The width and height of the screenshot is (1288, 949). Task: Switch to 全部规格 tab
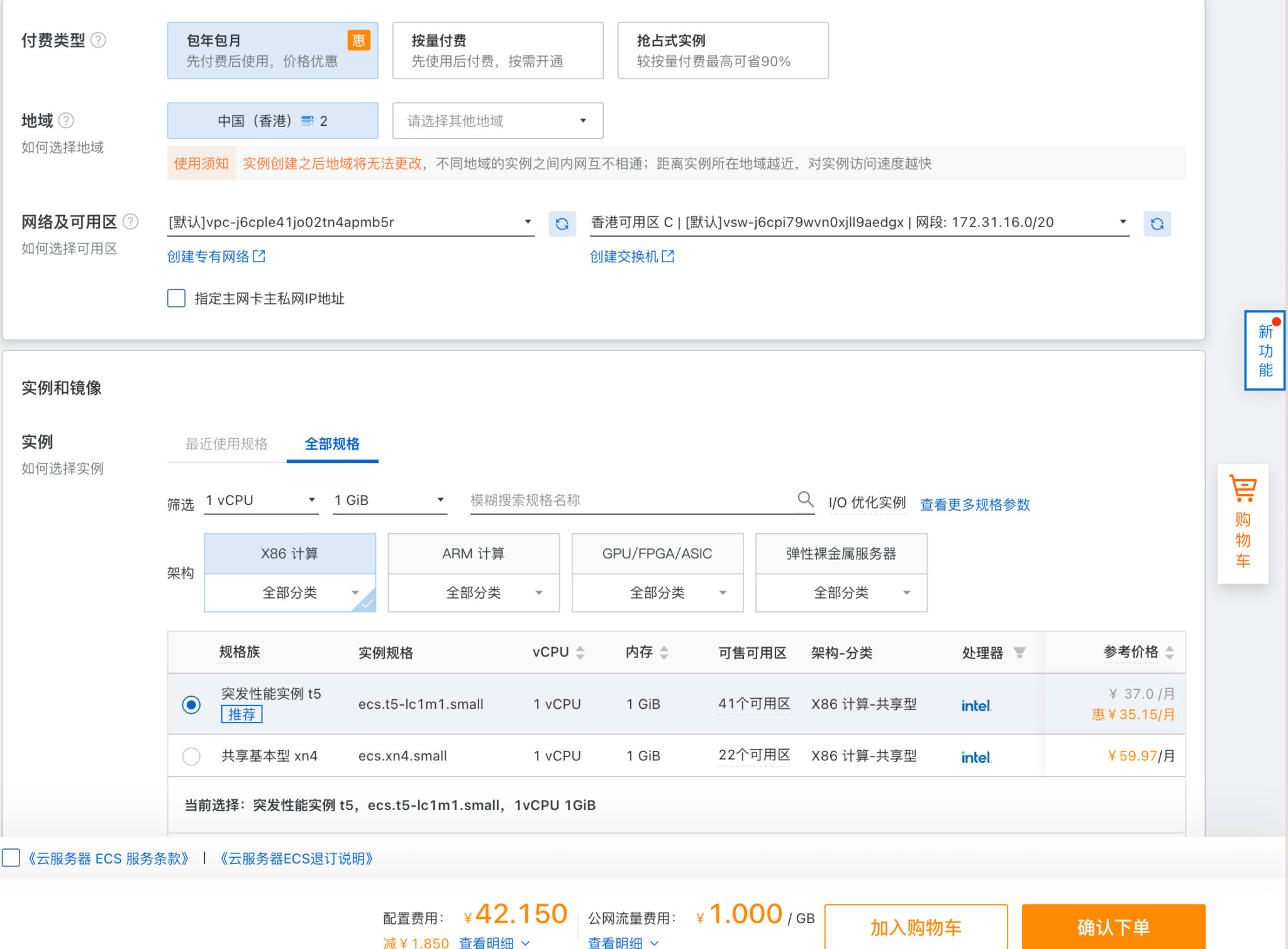(x=332, y=444)
